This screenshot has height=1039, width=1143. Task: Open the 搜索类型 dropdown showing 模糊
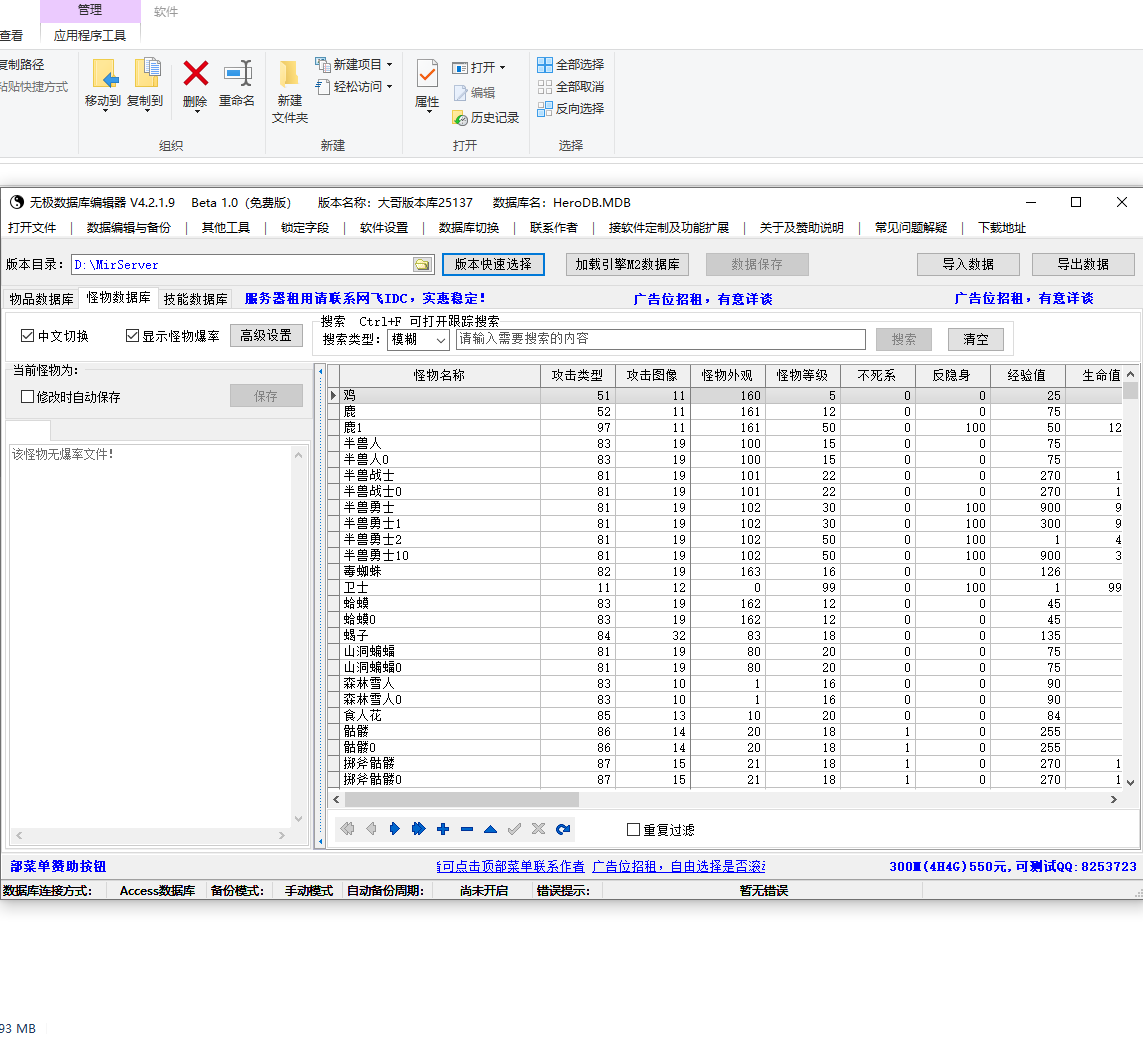coord(418,340)
